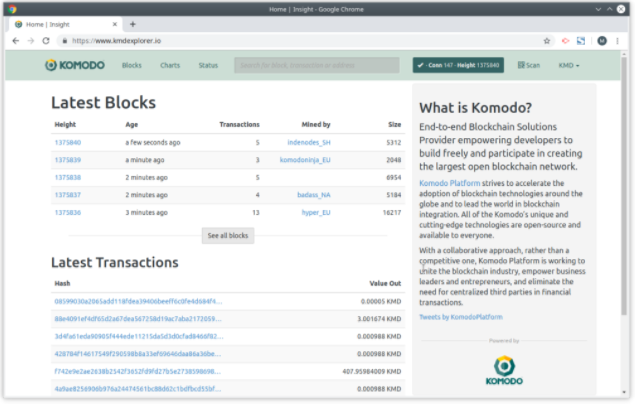Select the Home | Insight tab
Viewport: 635px width, 404px height.
pyautogui.click(x=65, y=24)
